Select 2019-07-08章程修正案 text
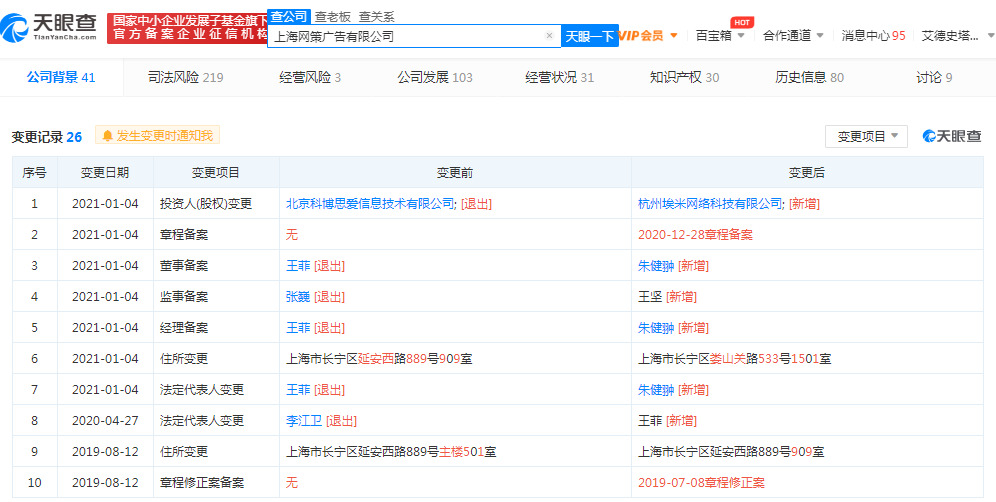Screen dimensions: 996x502 [701, 484]
